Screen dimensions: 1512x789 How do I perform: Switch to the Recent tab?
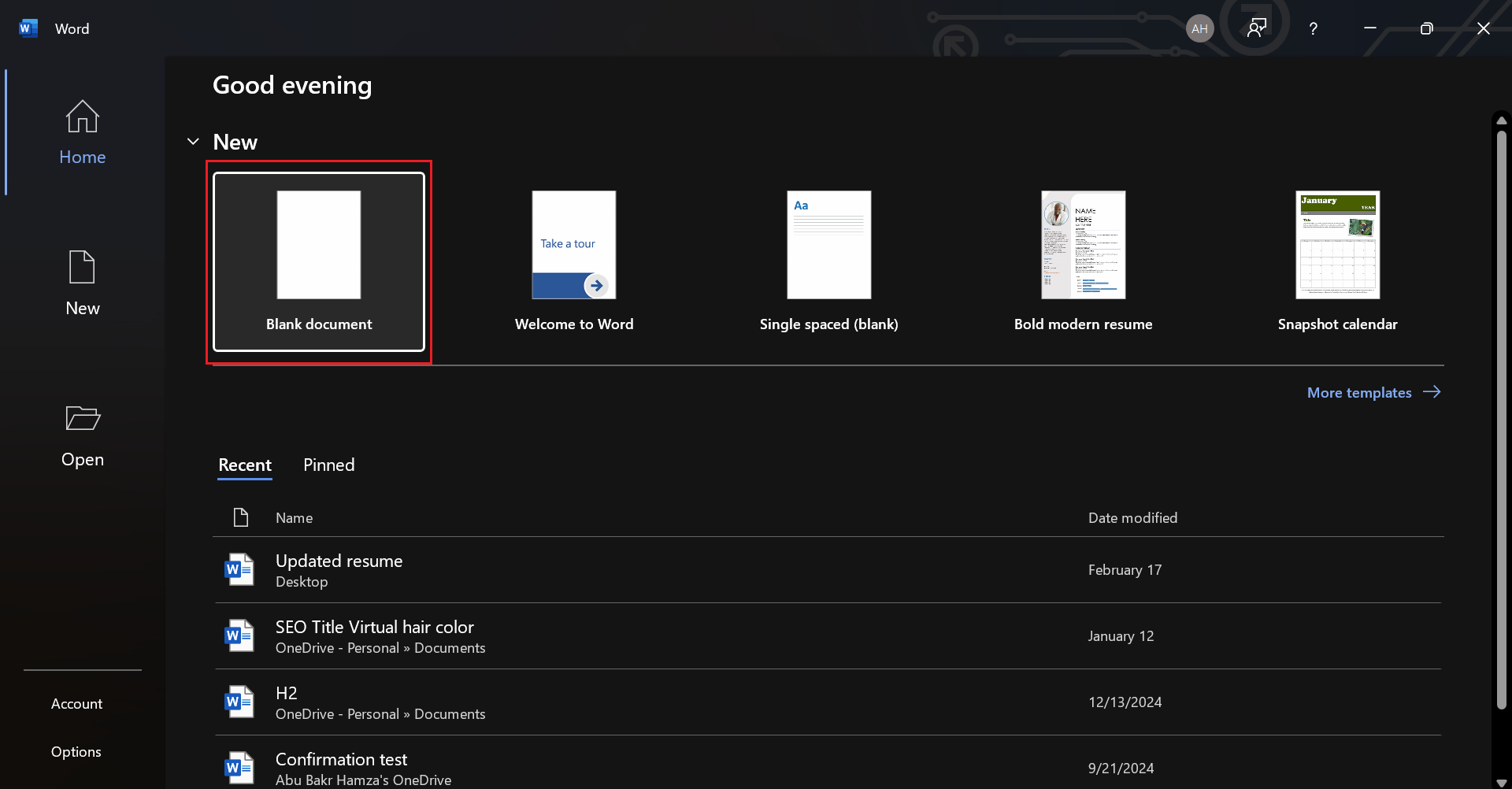pos(245,465)
